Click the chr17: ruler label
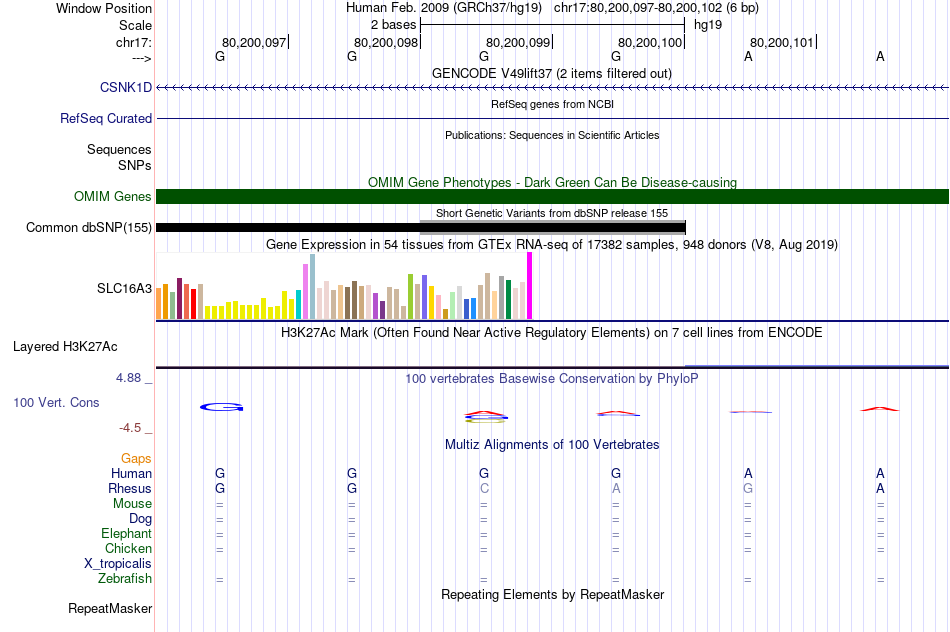Image resolution: width=950 pixels, height=632 pixels. click(133, 42)
